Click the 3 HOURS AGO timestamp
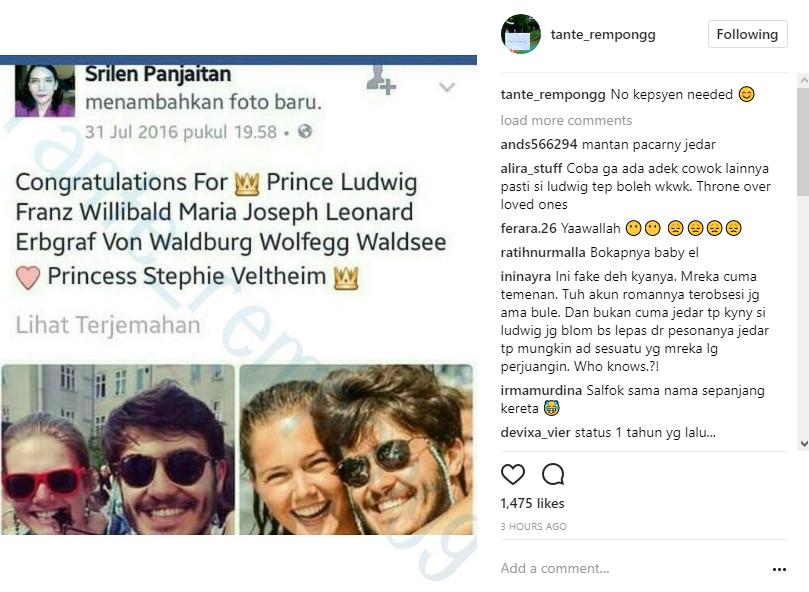The image size is (809, 592). tap(533, 526)
